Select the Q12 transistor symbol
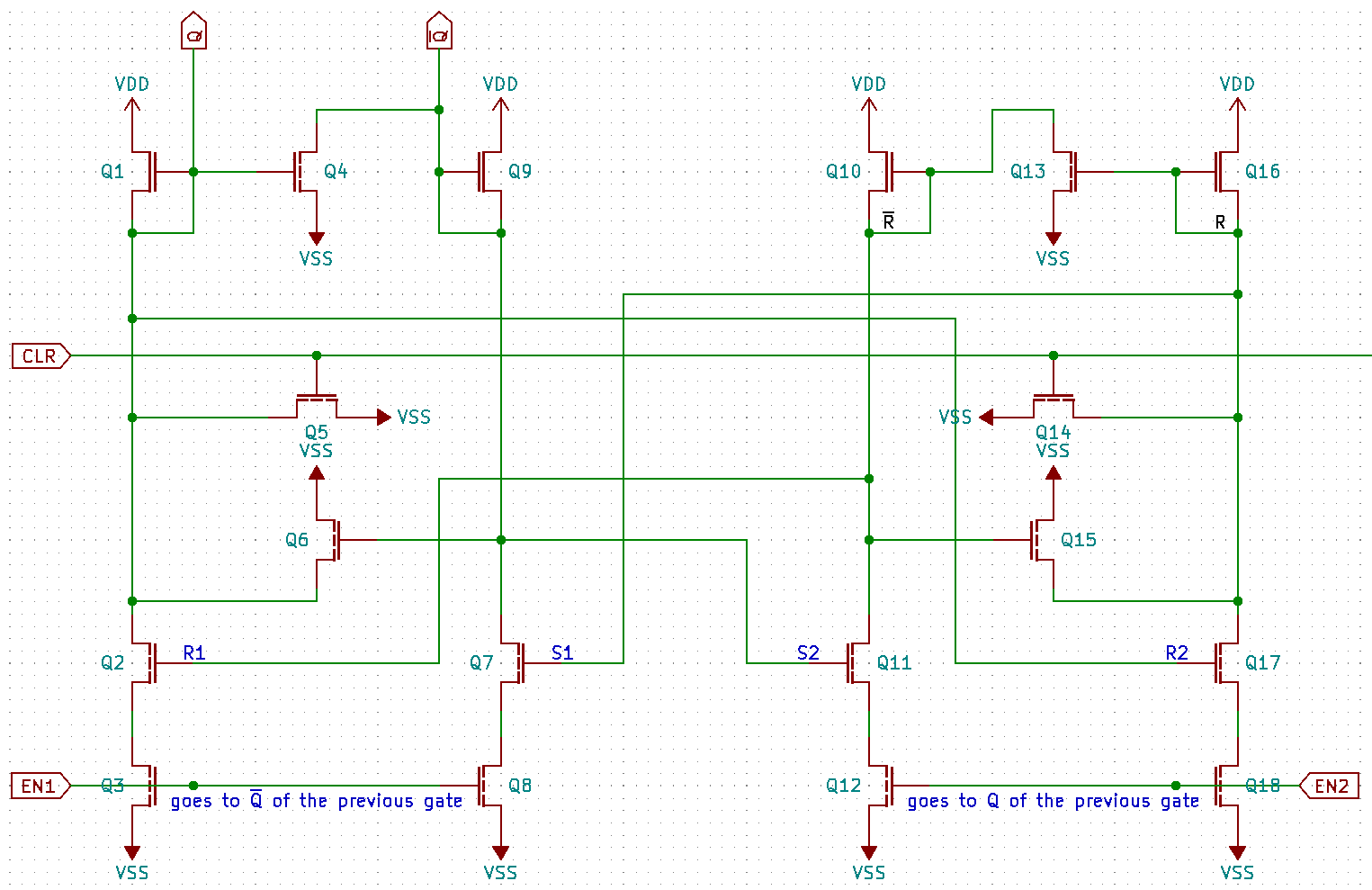 [882, 786]
